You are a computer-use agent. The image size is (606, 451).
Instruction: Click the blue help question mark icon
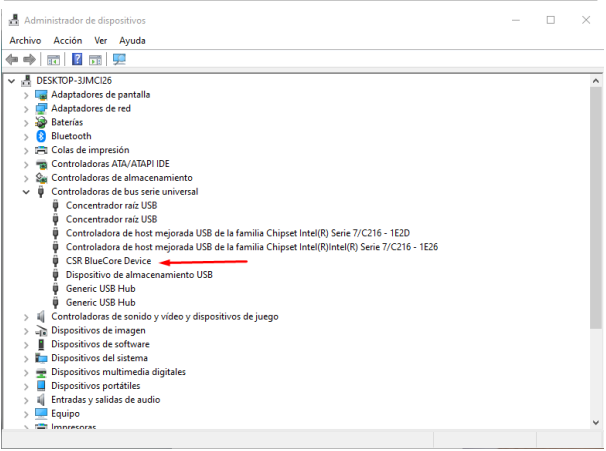(77, 59)
